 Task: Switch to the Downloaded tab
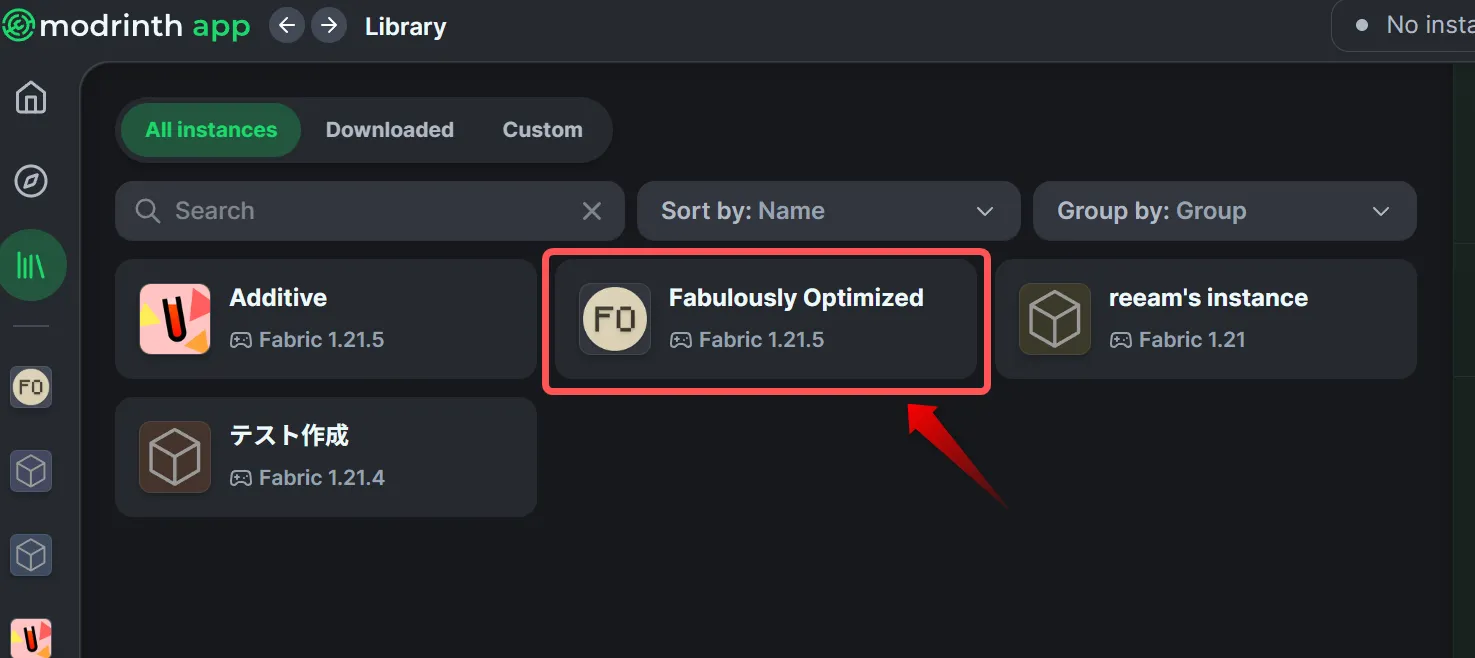389,130
